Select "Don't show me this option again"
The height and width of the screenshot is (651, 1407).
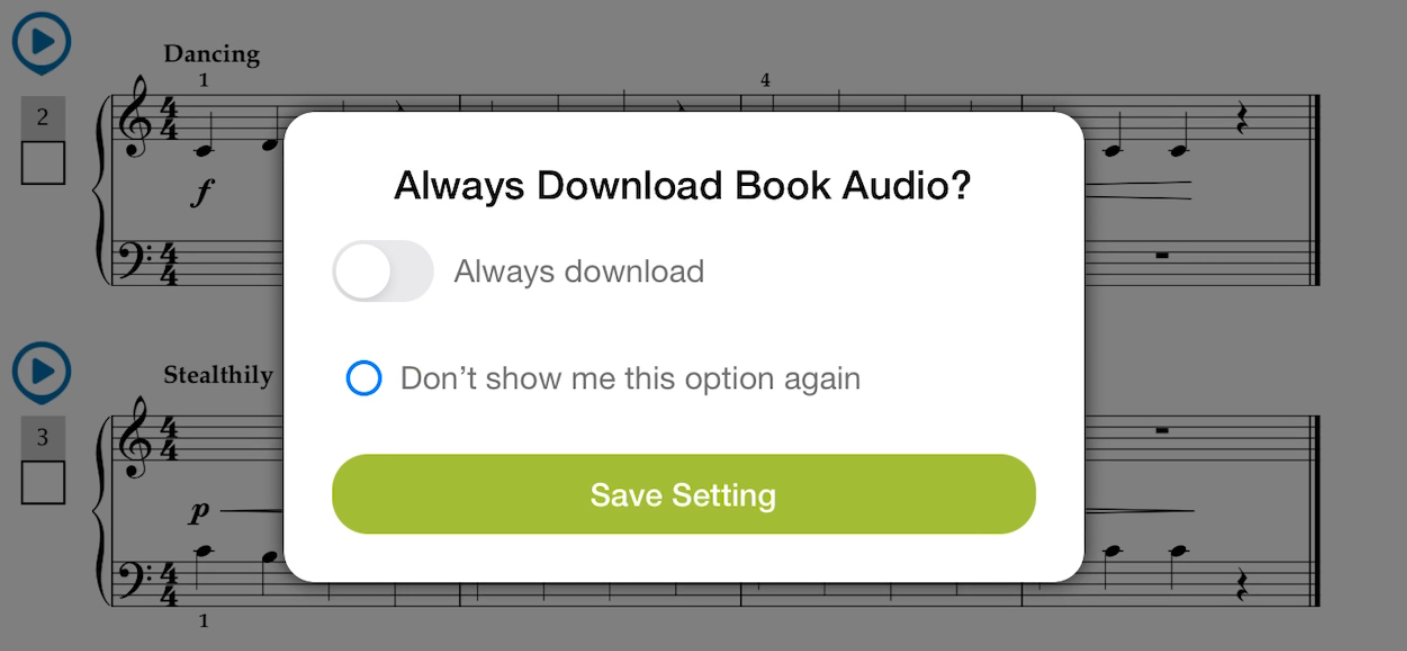pos(364,378)
